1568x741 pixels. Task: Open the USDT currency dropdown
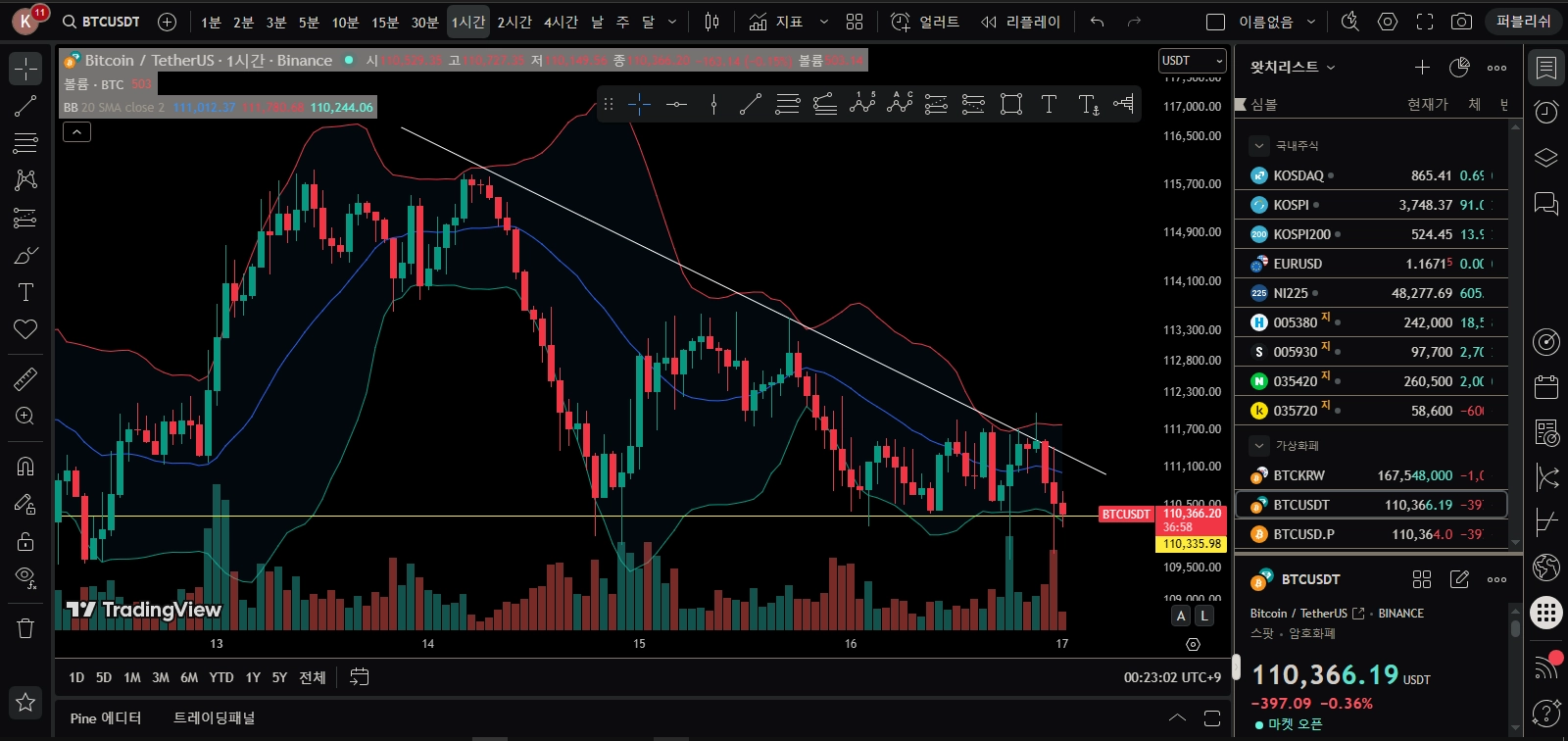pos(1192,61)
